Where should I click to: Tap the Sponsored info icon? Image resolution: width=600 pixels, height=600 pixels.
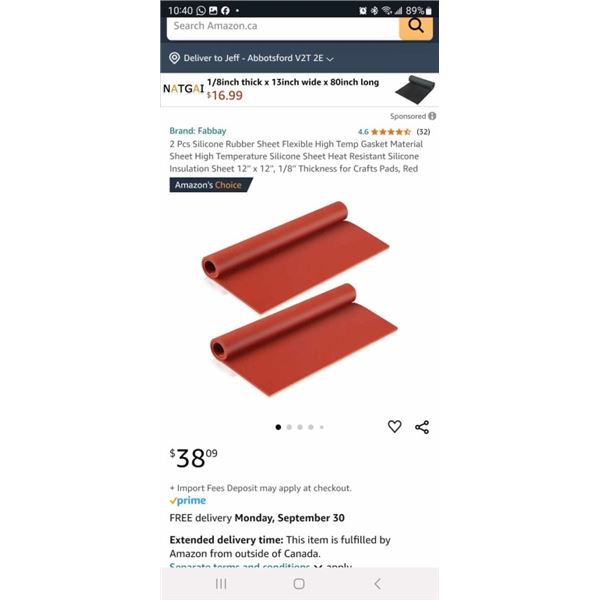tap(432, 116)
